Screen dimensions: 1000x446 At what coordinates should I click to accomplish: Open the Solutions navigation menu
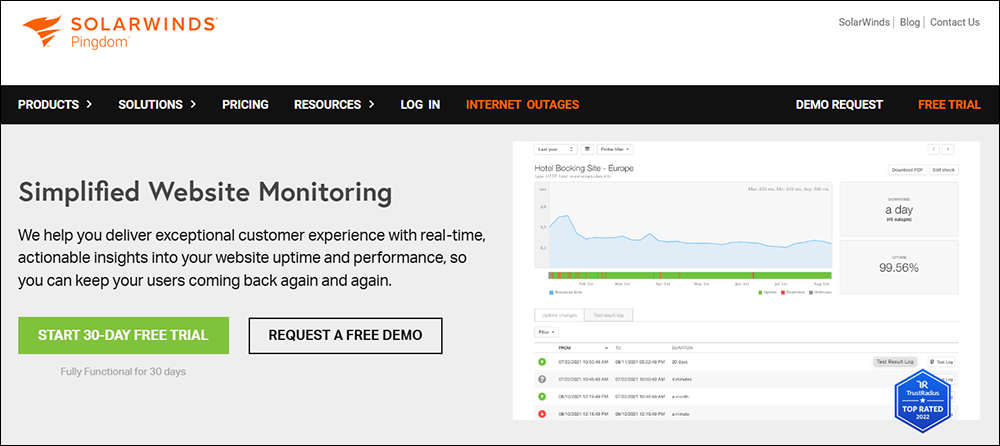point(157,104)
